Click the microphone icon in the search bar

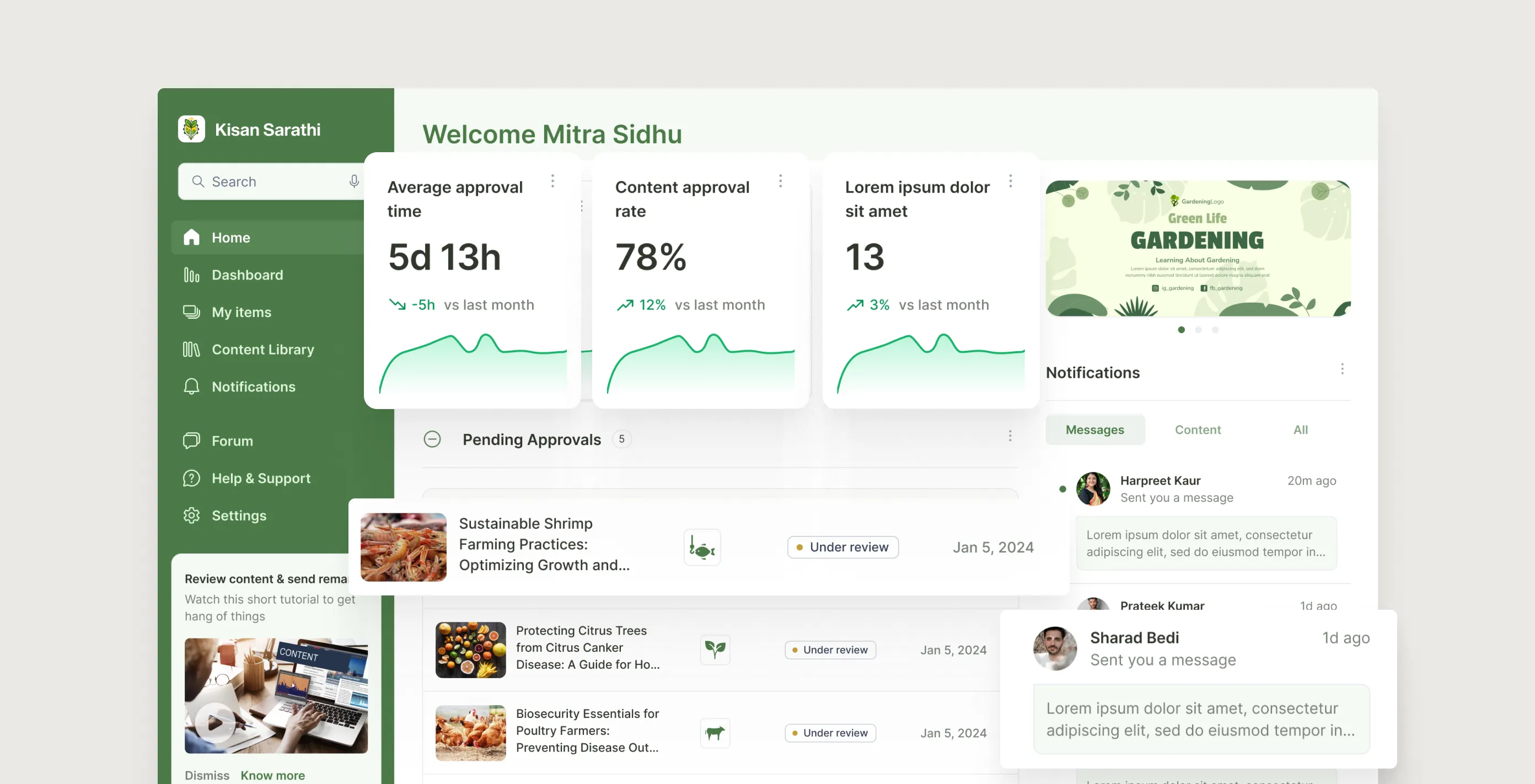354,181
